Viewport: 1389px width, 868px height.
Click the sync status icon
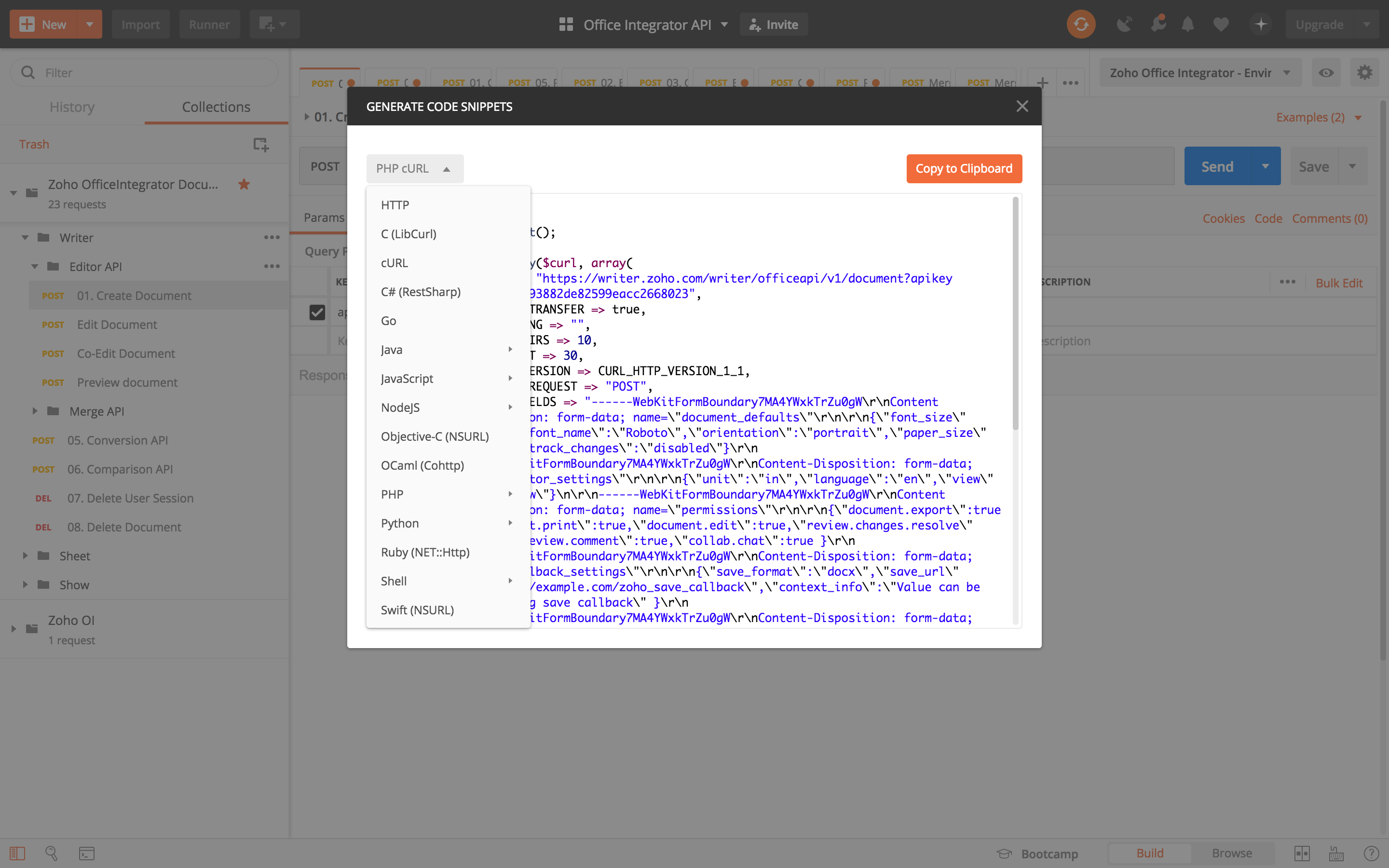(x=1081, y=24)
